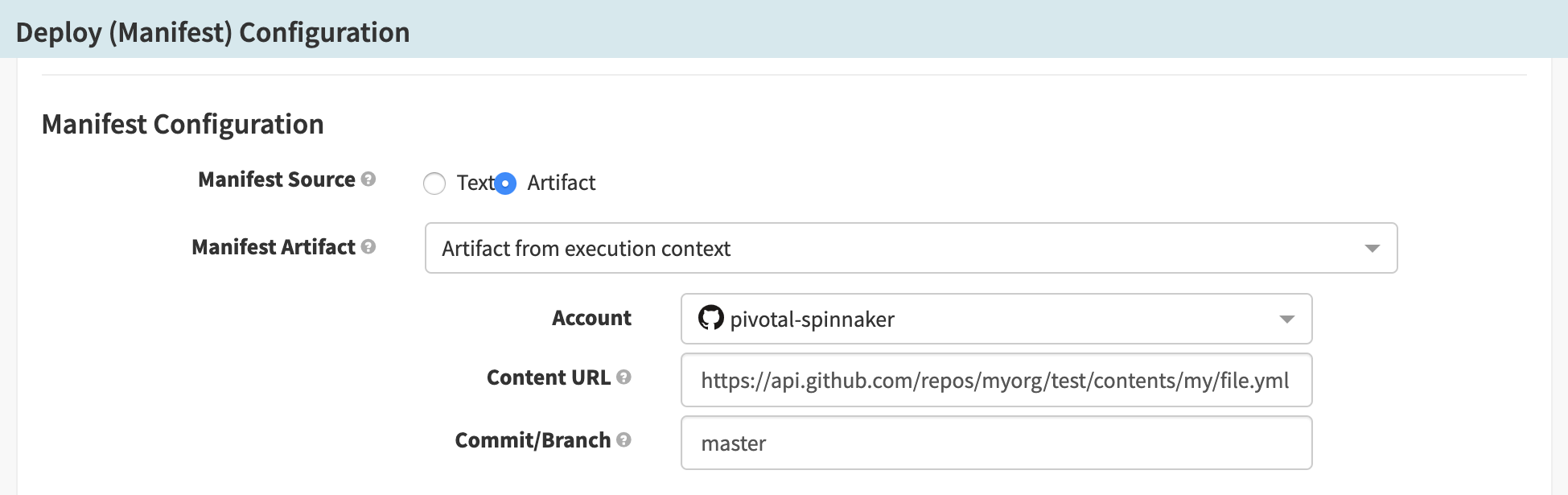Click the caret on the Account selector
Screen dimensions: 1568x495
(x=1289, y=319)
